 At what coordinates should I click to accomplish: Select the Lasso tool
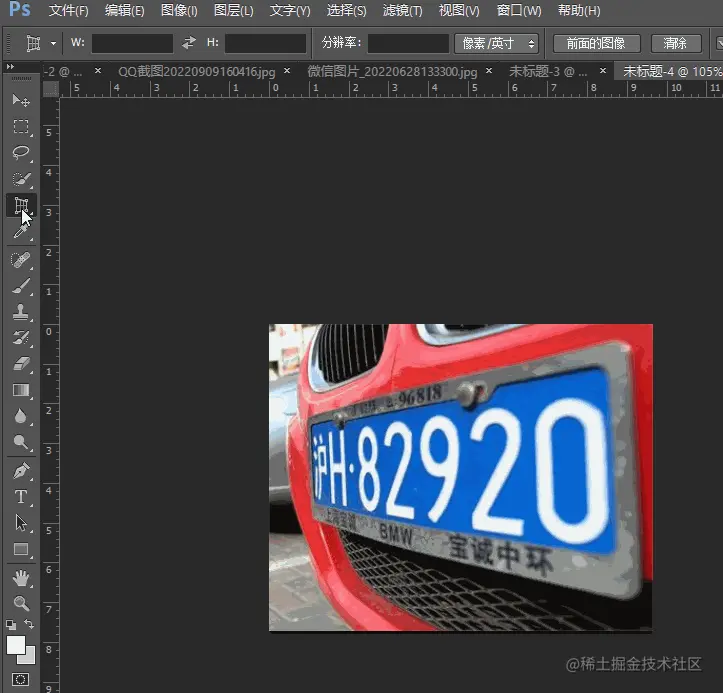(x=21, y=152)
